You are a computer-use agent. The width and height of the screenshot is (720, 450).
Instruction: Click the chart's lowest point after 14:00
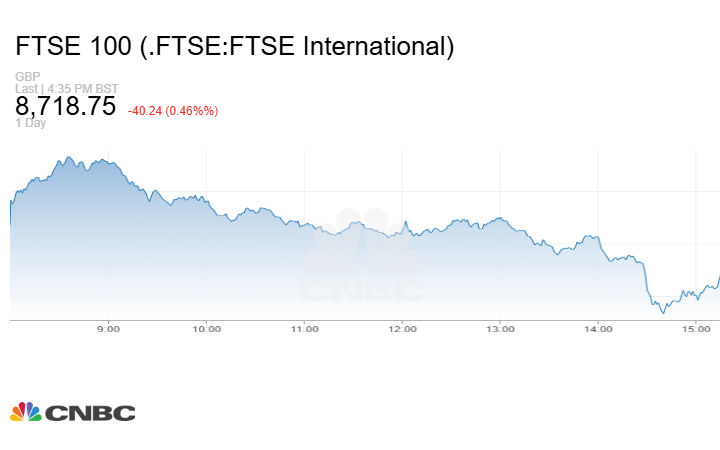[x=662, y=313]
